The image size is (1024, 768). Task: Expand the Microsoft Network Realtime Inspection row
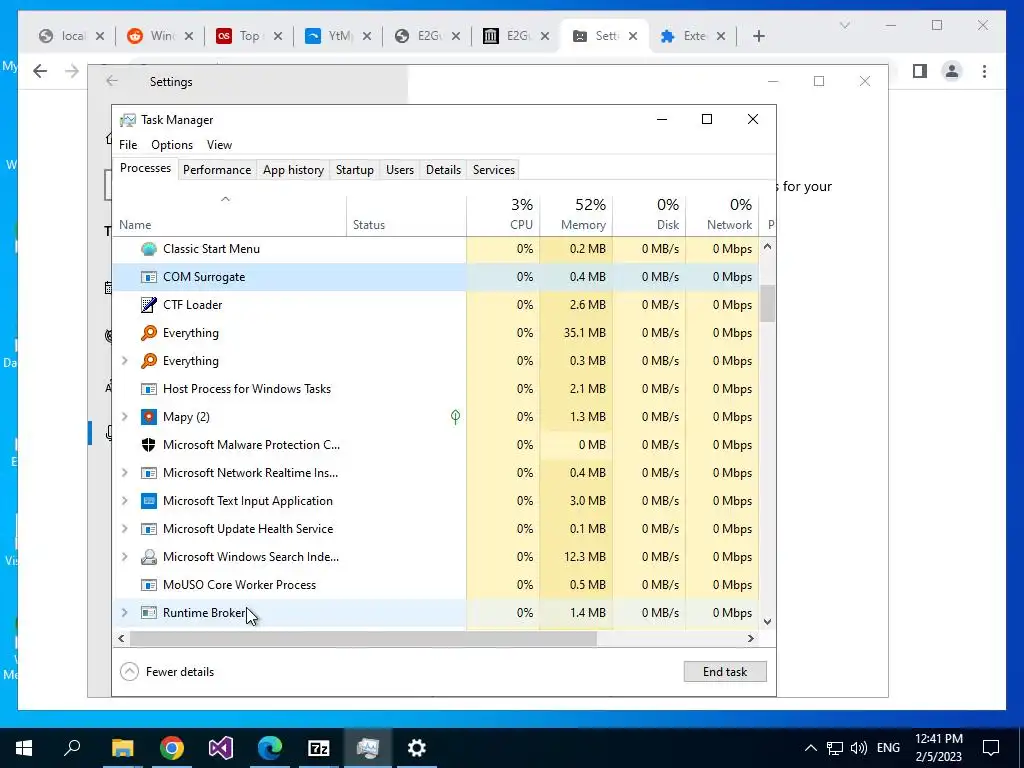point(124,473)
